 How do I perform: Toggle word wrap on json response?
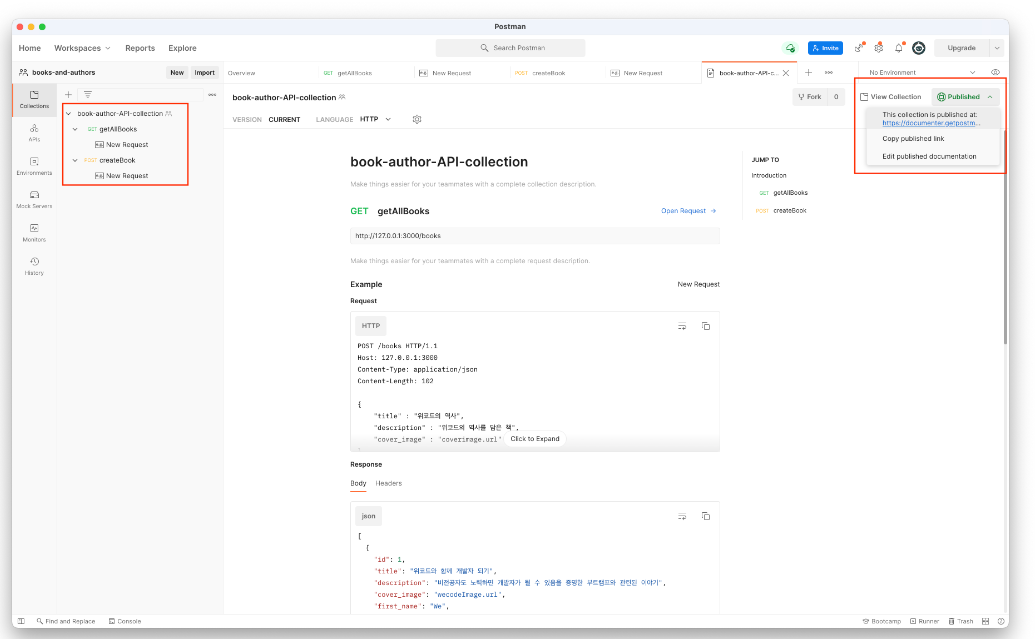[x=682, y=516]
